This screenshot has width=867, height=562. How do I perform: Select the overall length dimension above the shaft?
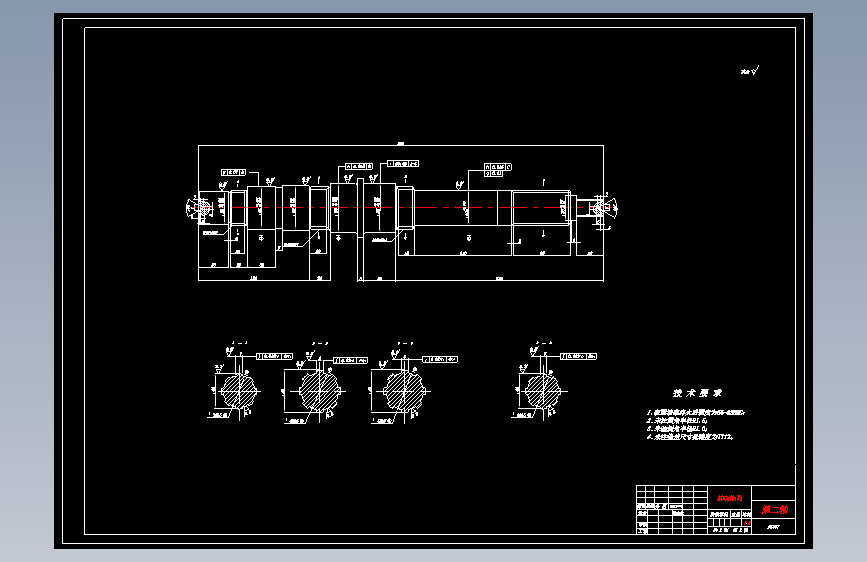tap(401, 144)
